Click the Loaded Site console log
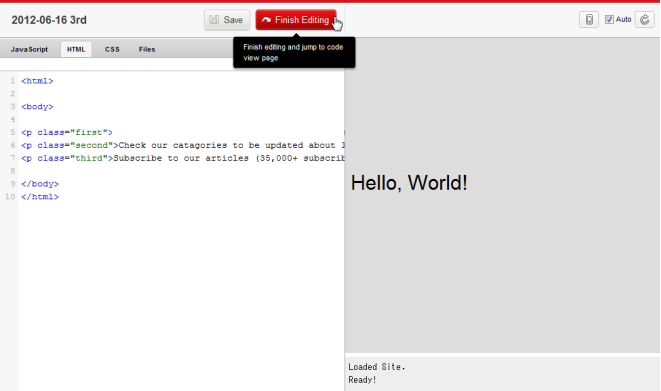This screenshot has width=661, height=391. (x=376, y=367)
